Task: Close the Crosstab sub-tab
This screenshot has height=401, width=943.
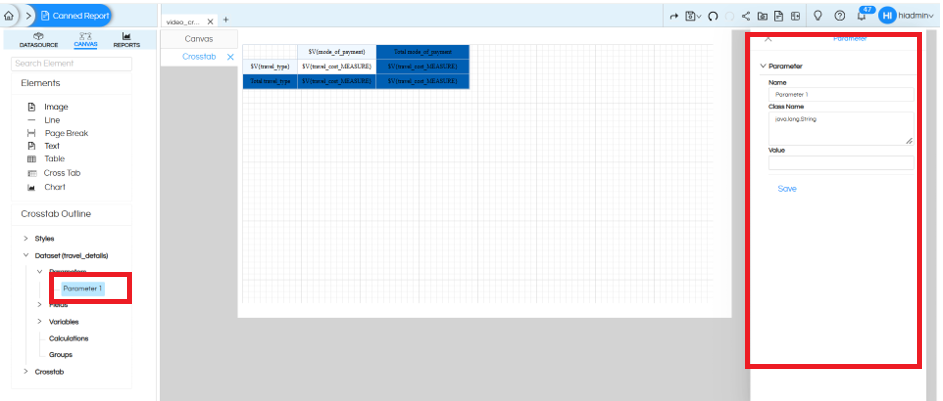Action: (x=230, y=58)
